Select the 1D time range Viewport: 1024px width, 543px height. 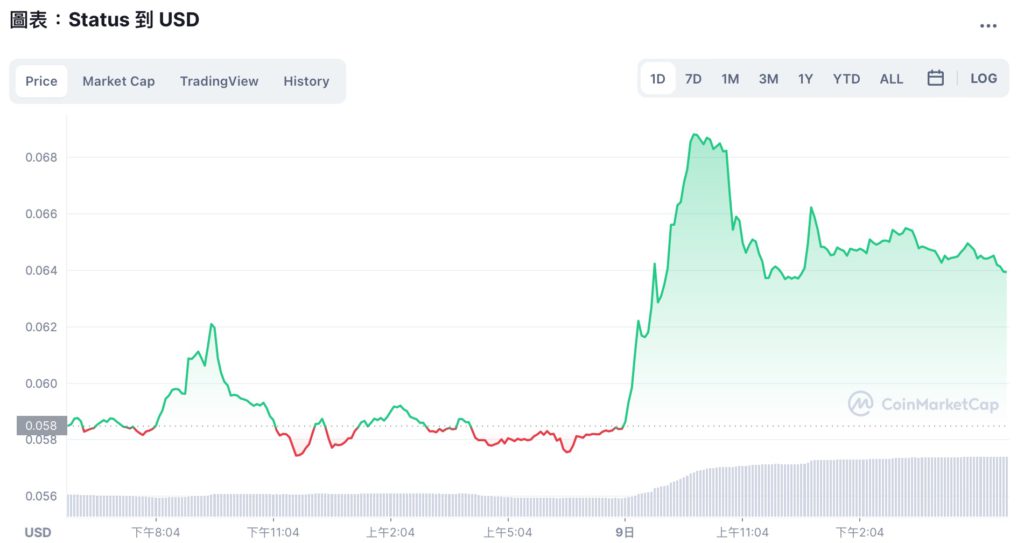[x=658, y=78]
